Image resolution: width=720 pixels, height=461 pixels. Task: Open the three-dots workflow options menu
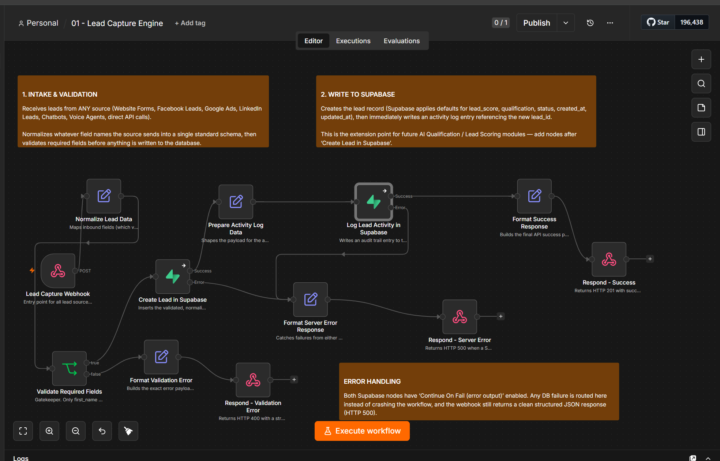[610, 23]
